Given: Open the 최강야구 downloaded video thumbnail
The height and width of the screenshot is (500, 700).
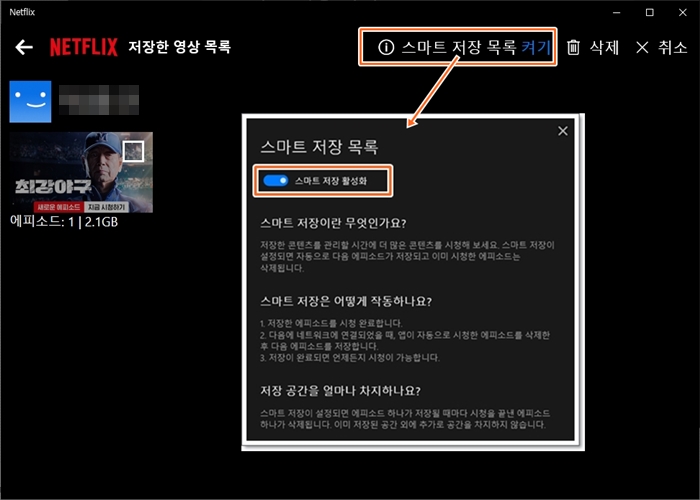Looking at the screenshot, I should point(81,172).
